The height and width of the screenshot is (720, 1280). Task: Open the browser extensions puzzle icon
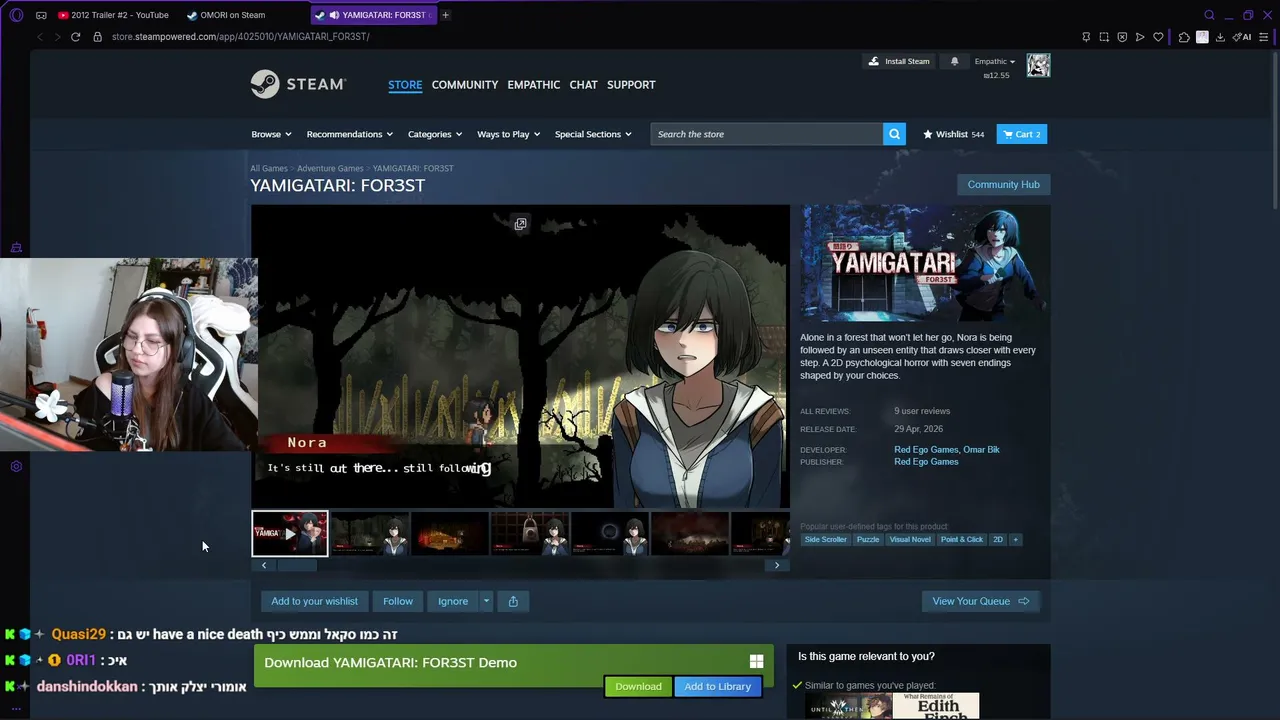(1184, 37)
